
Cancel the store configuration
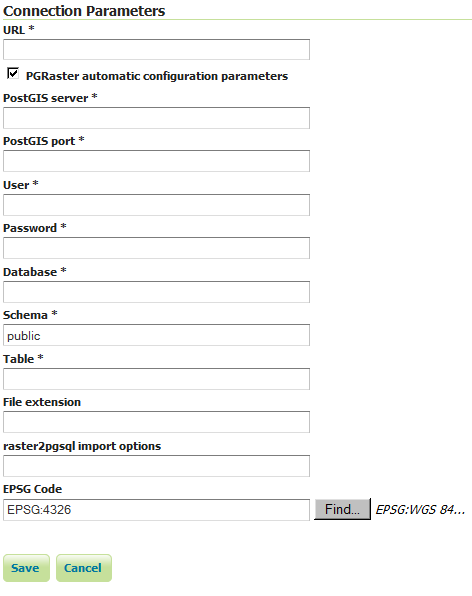click(84, 568)
